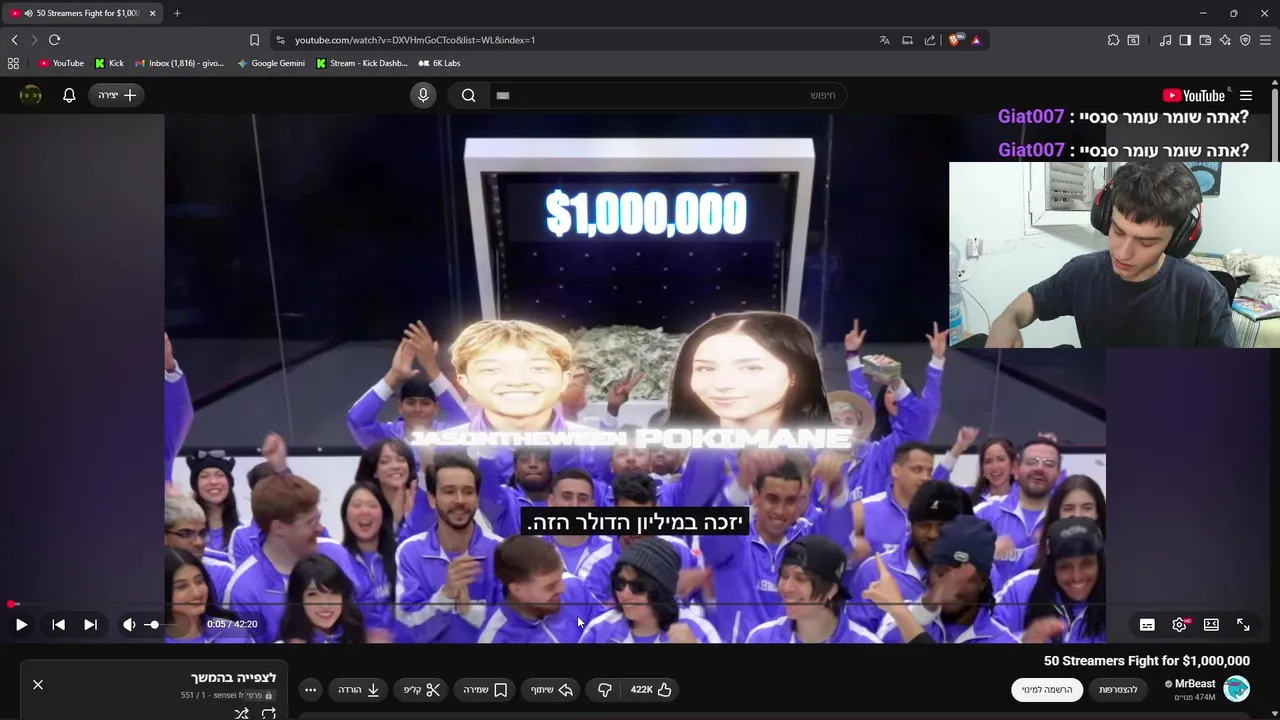Mute the video volume speaker icon
The image size is (1280, 720).
pyautogui.click(x=129, y=624)
